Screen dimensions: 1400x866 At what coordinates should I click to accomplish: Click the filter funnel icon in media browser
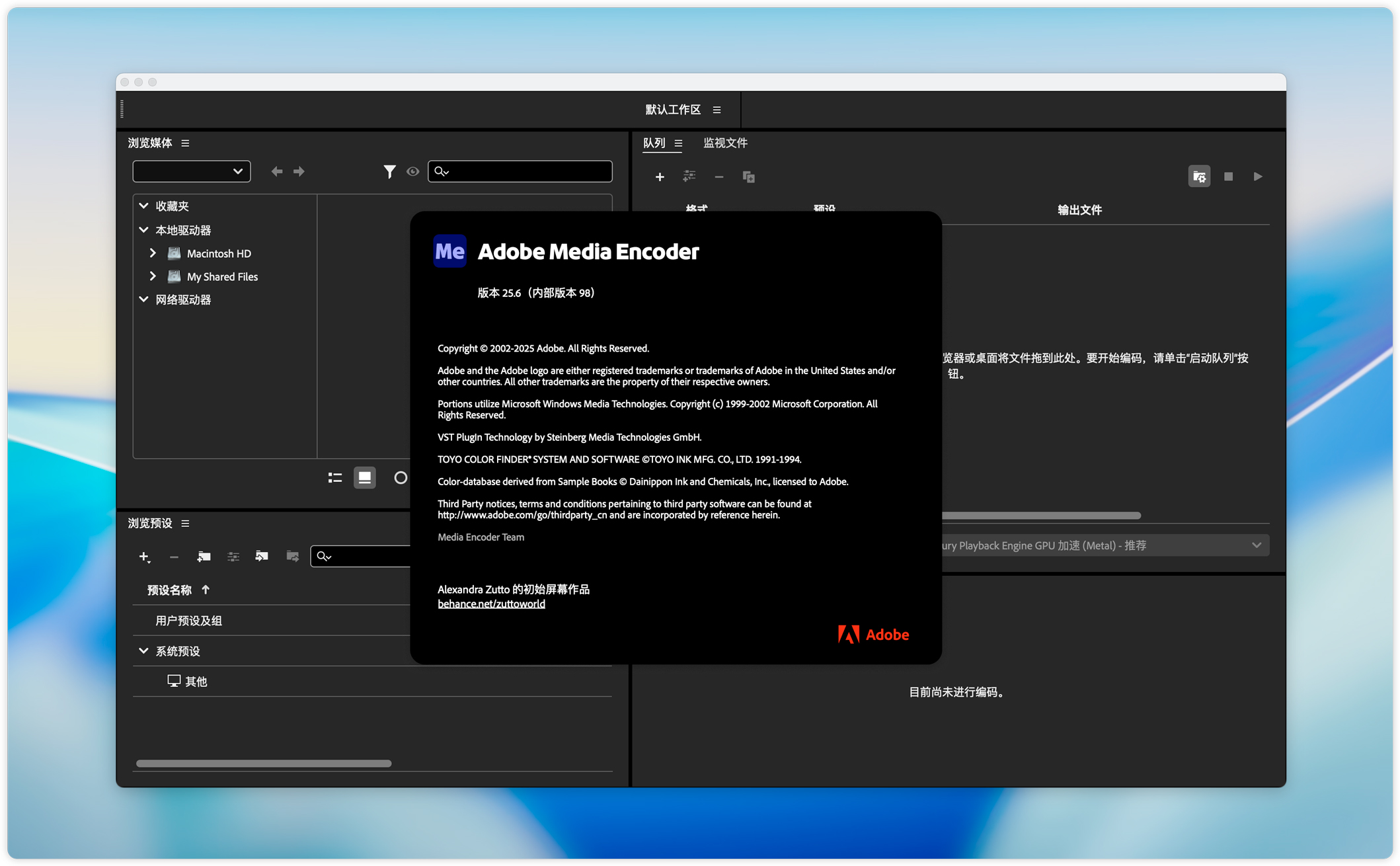(x=389, y=172)
